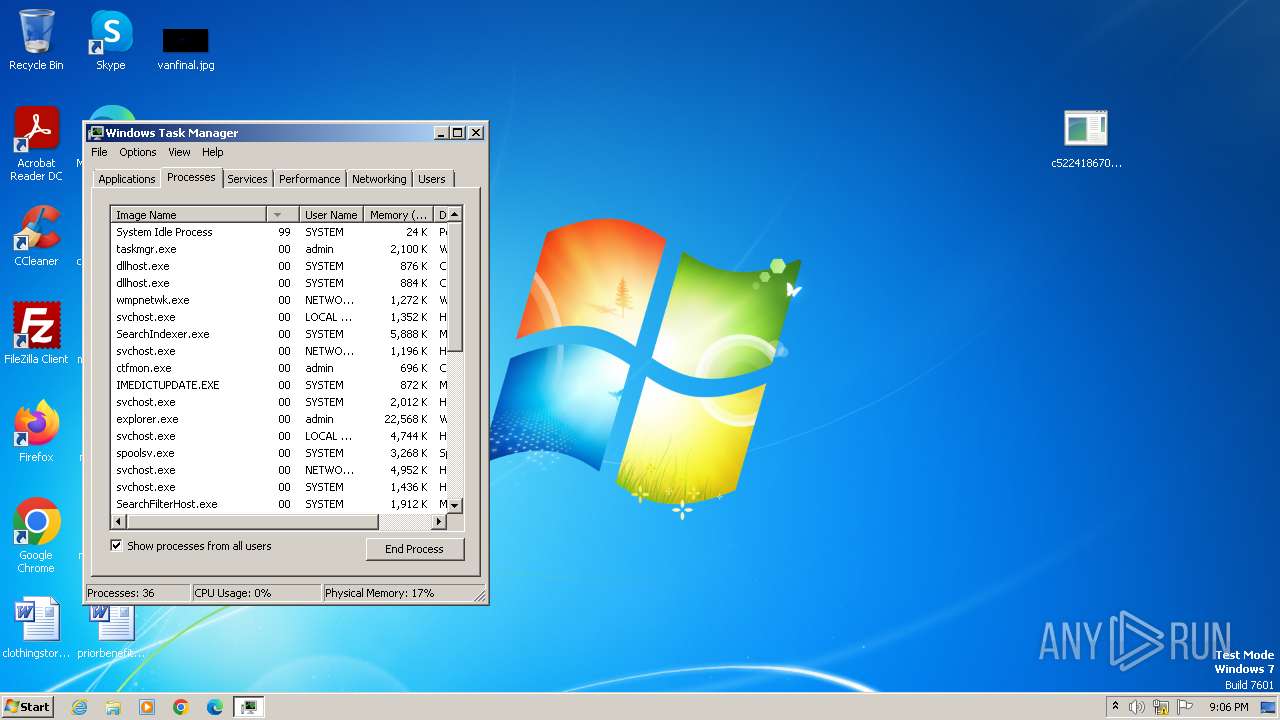
Task: Click the End Process button
Action: (x=415, y=549)
